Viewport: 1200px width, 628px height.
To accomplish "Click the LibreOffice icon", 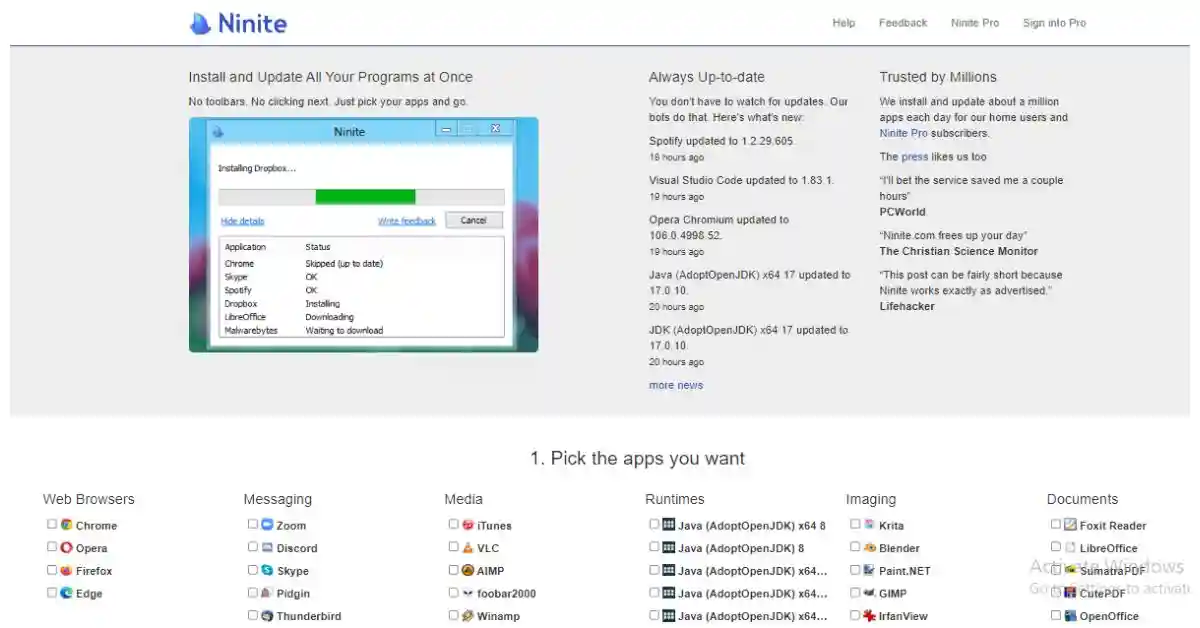I will click(1070, 547).
